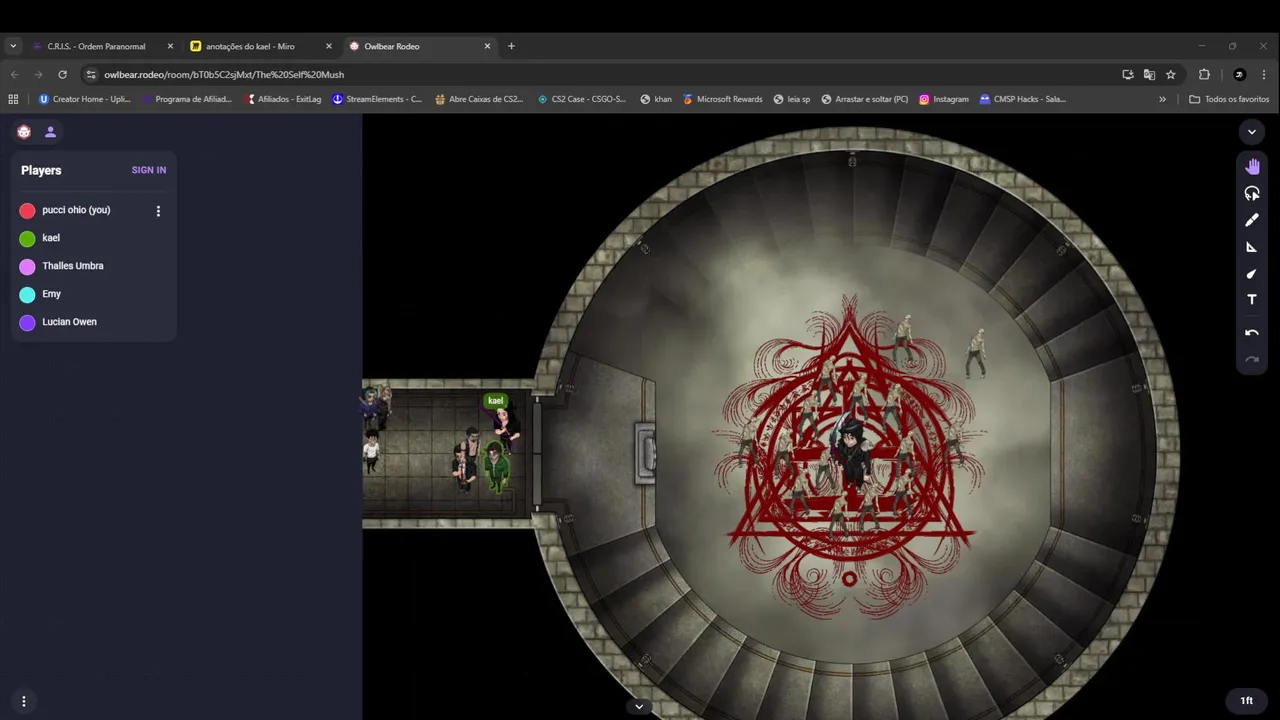The image size is (1280, 720).
Task: Select player name Lucian Owen
Action: [69, 322]
